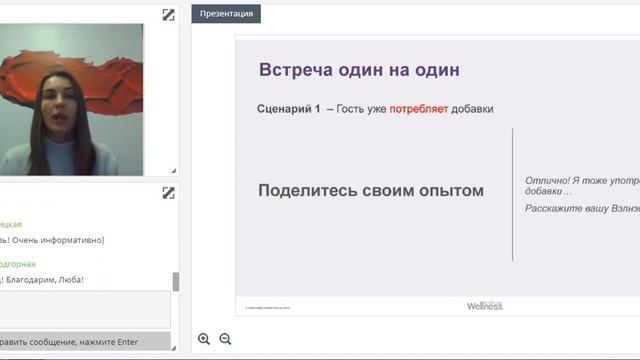Click slide title Встреча один на один
The height and width of the screenshot is (360, 640).
tap(359, 70)
